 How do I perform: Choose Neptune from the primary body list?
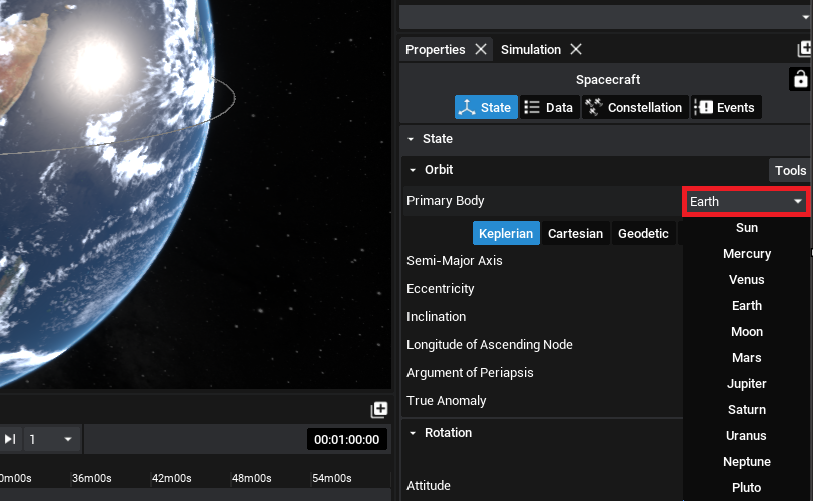point(747,461)
